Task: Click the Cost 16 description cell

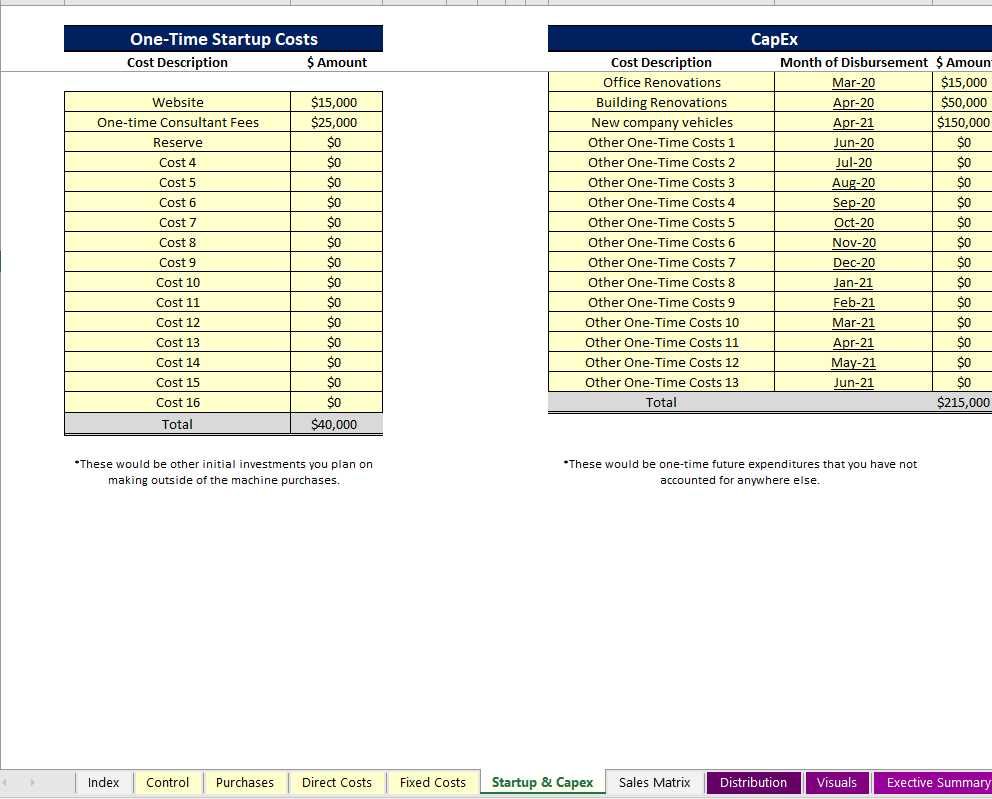Action: (x=178, y=402)
